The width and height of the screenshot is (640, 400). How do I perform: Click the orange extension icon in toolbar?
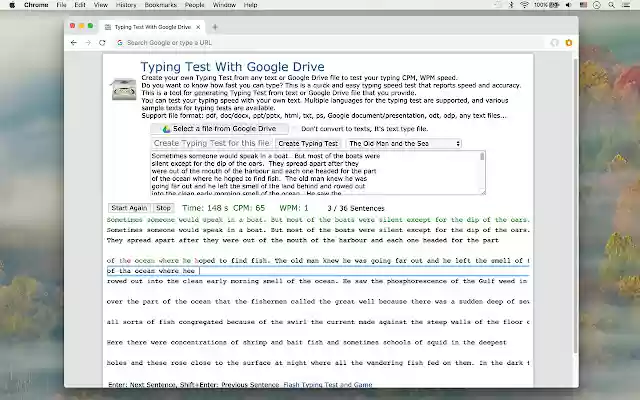pyautogui.click(x=569, y=42)
